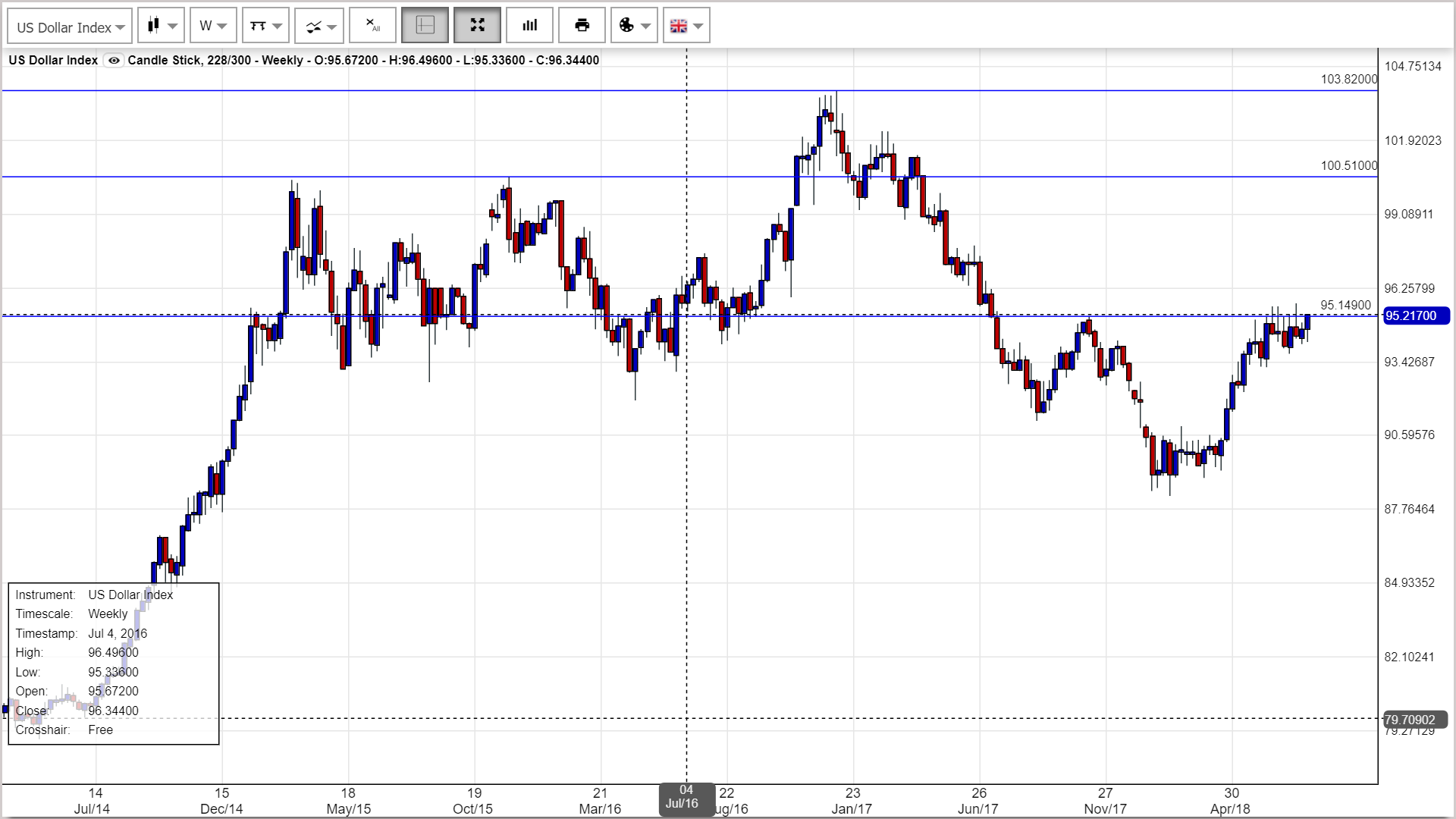Open the UK flag language dropdown

(x=686, y=26)
